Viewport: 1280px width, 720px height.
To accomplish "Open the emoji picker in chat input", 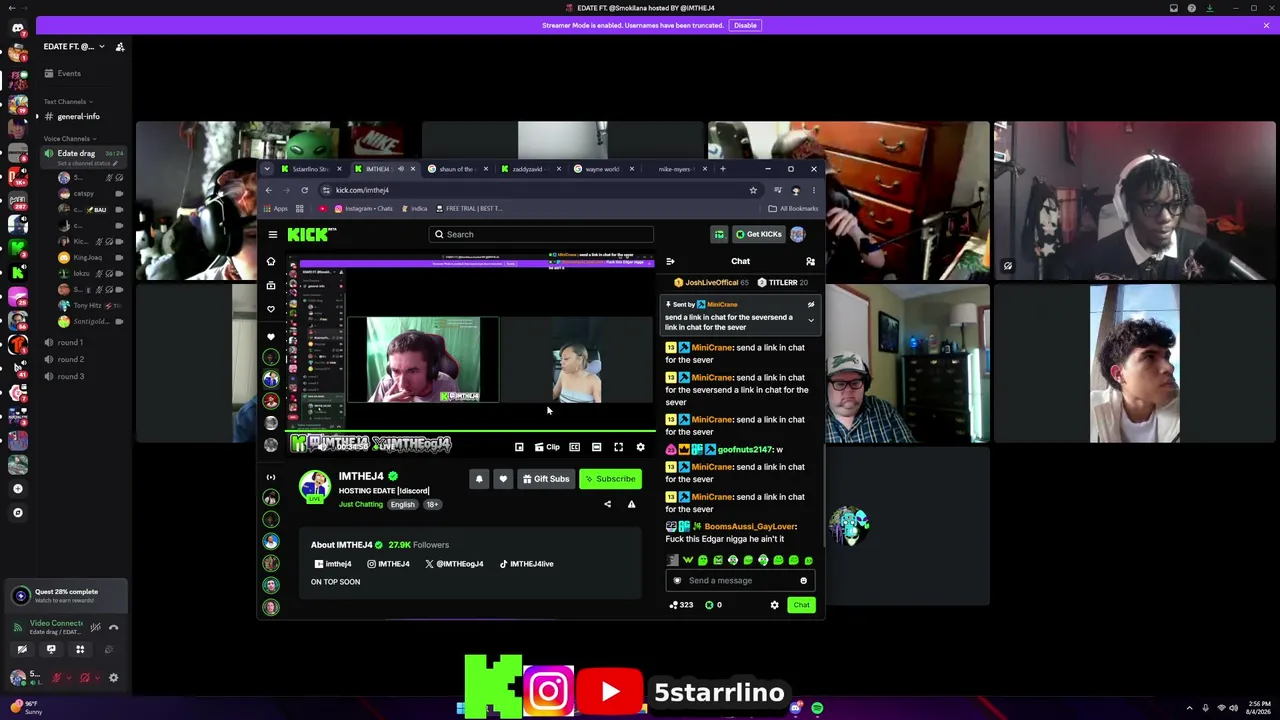I will click(803, 580).
